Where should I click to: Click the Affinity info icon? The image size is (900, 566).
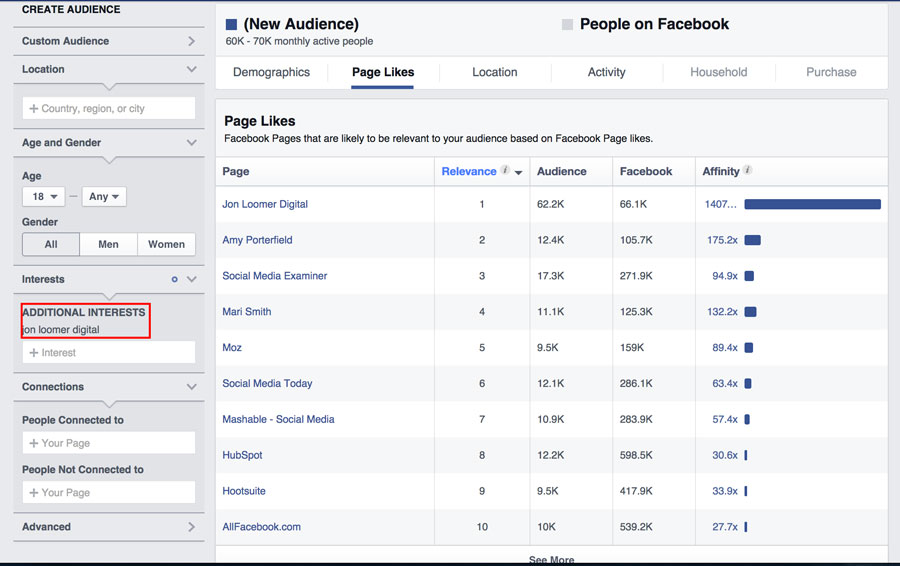point(747,170)
